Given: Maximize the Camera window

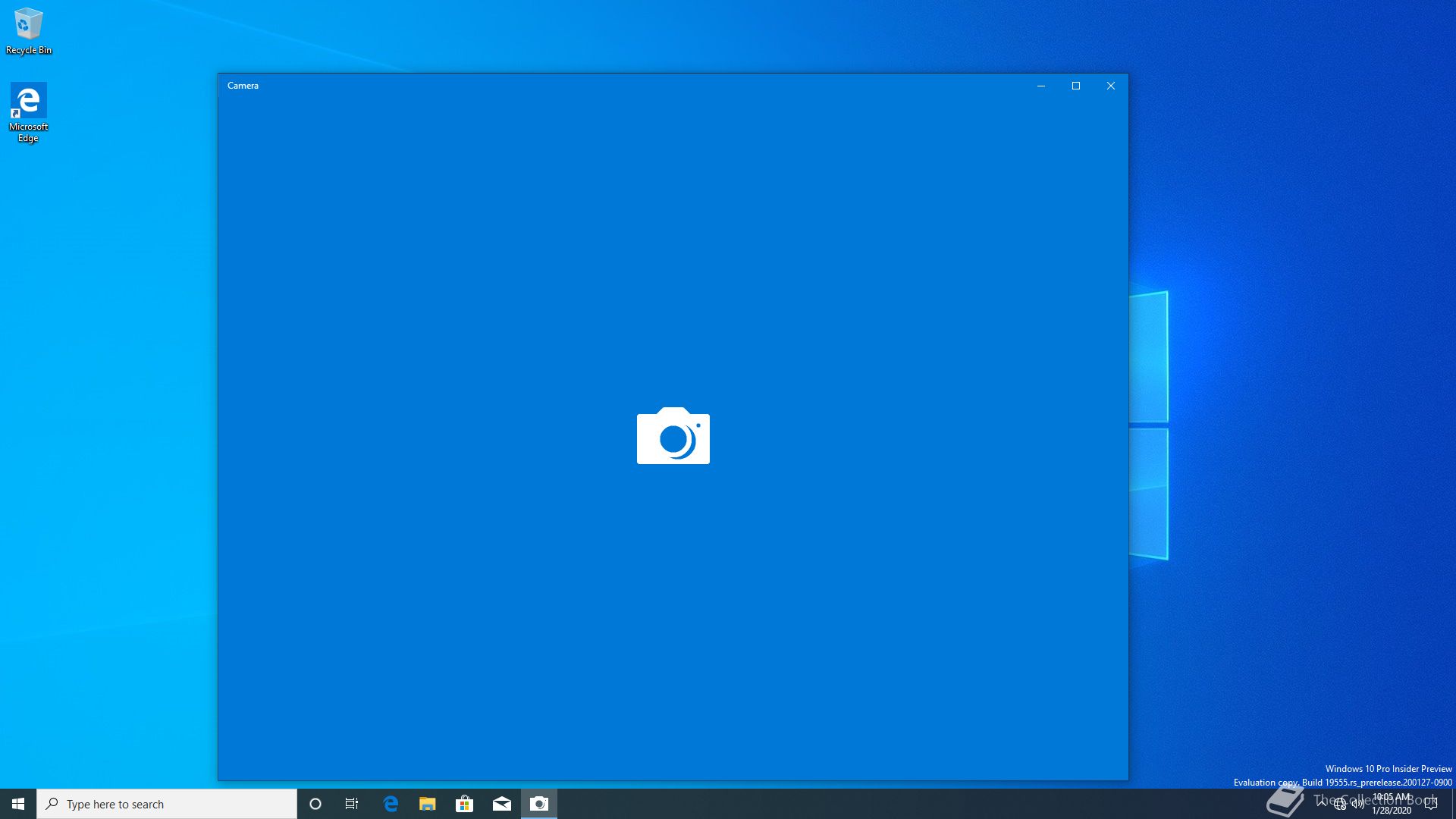Looking at the screenshot, I should point(1075,86).
